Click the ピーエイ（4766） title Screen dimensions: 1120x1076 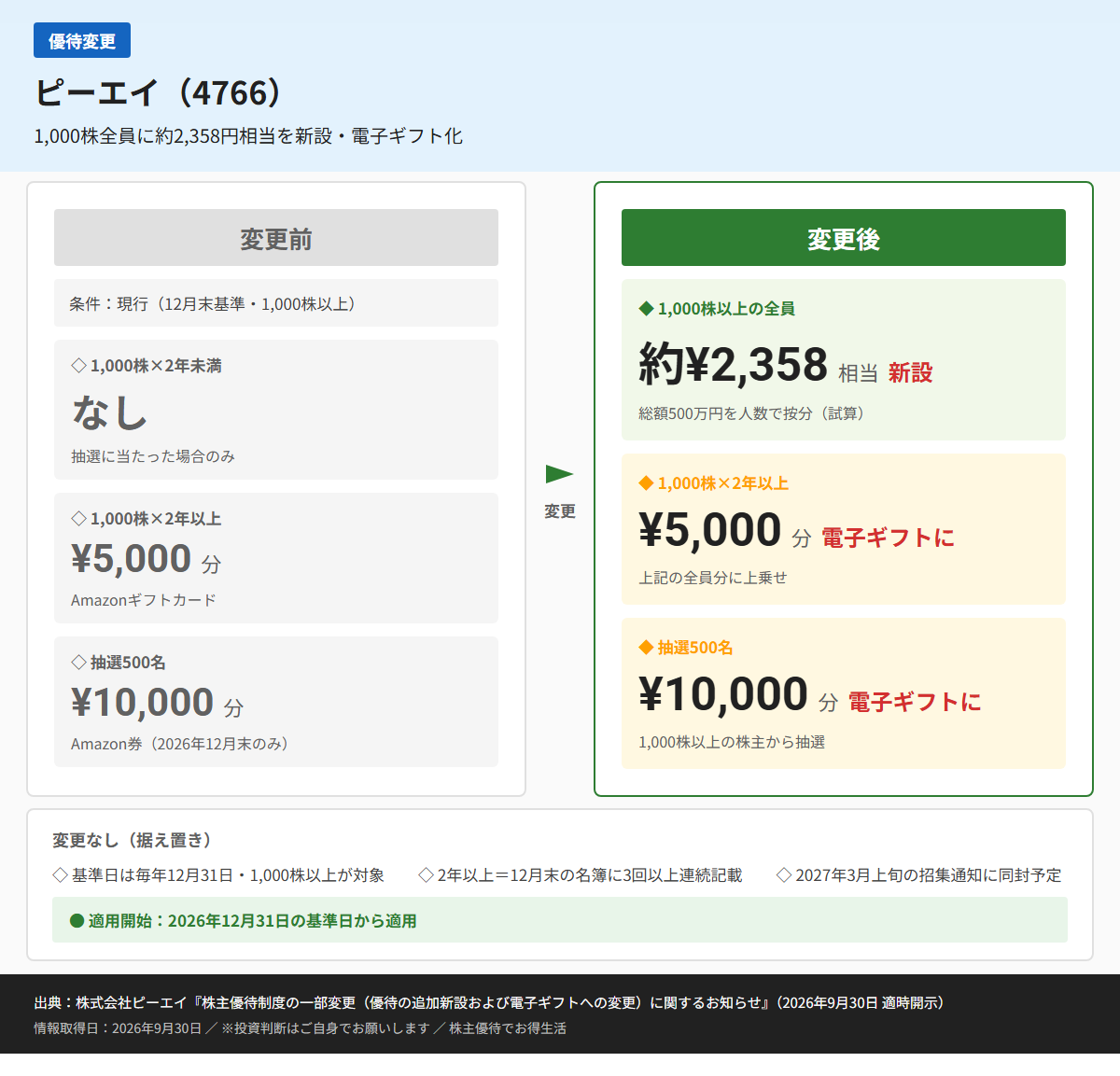(159, 92)
